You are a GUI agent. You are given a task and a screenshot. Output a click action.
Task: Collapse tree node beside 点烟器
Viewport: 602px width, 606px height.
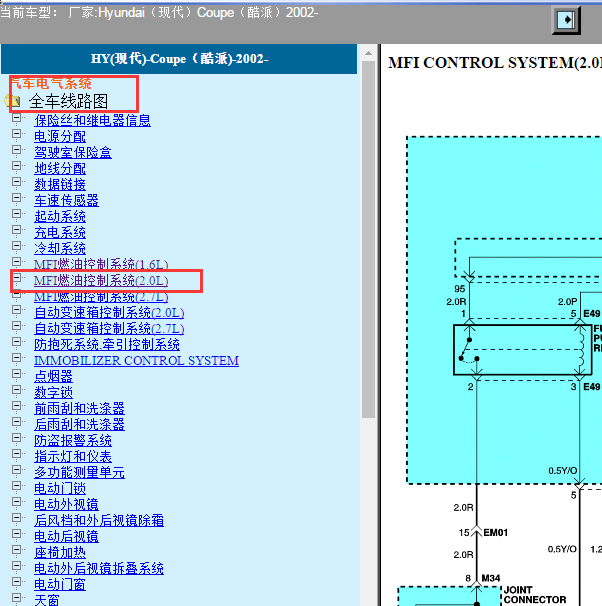pos(16,374)
